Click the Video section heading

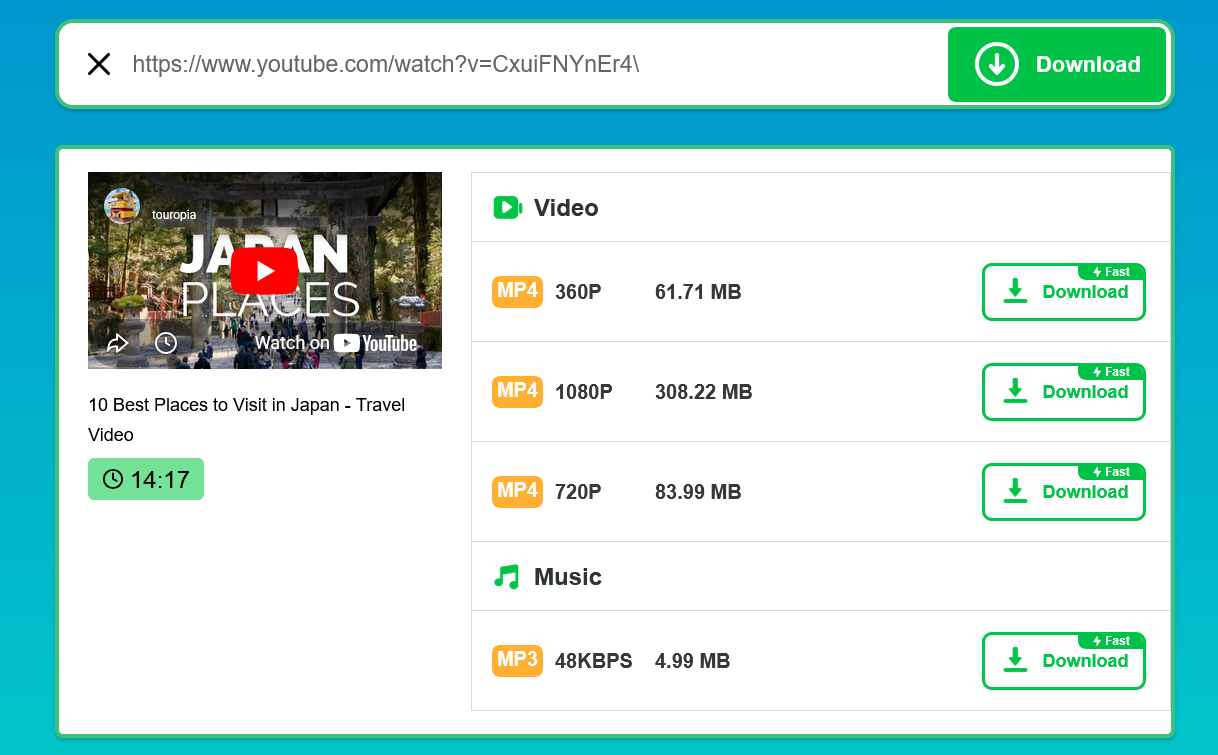[566, 208]
